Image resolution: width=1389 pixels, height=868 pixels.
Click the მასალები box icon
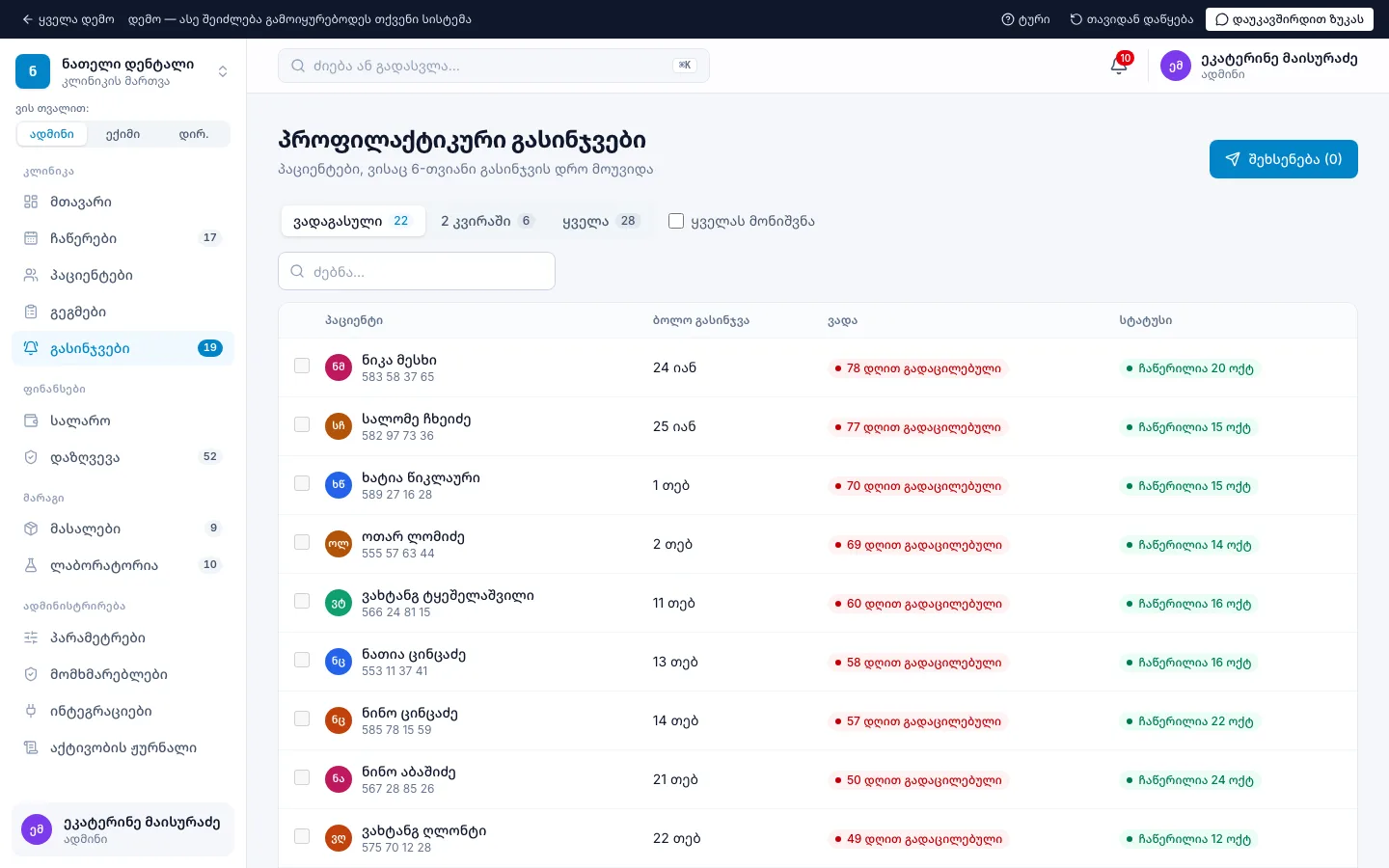[31, 529]
